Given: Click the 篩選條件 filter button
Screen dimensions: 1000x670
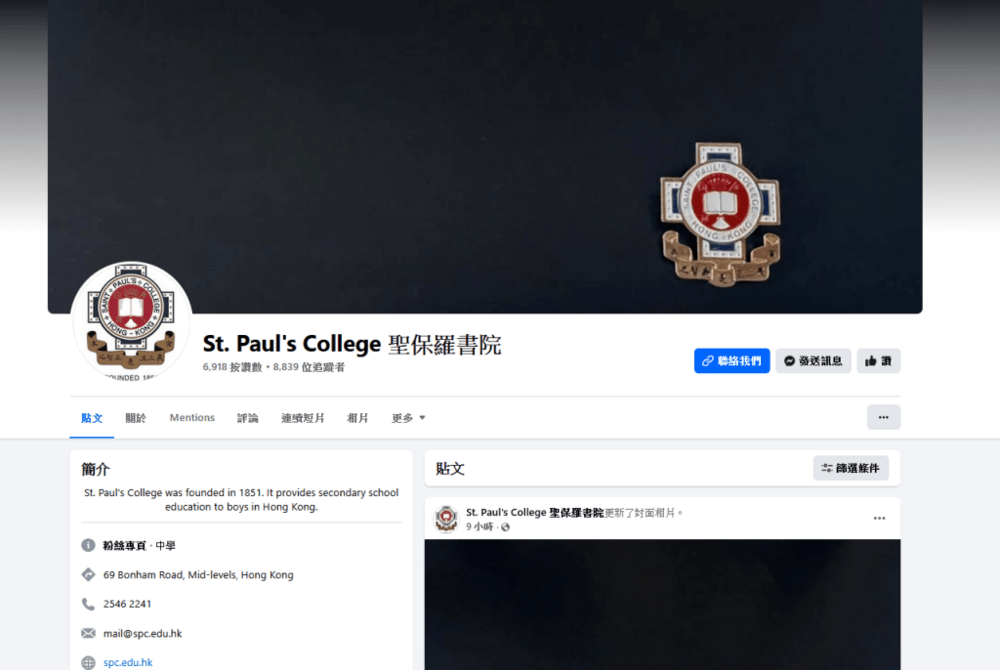Looking at the screenshot, I should [x=850, y=468].
